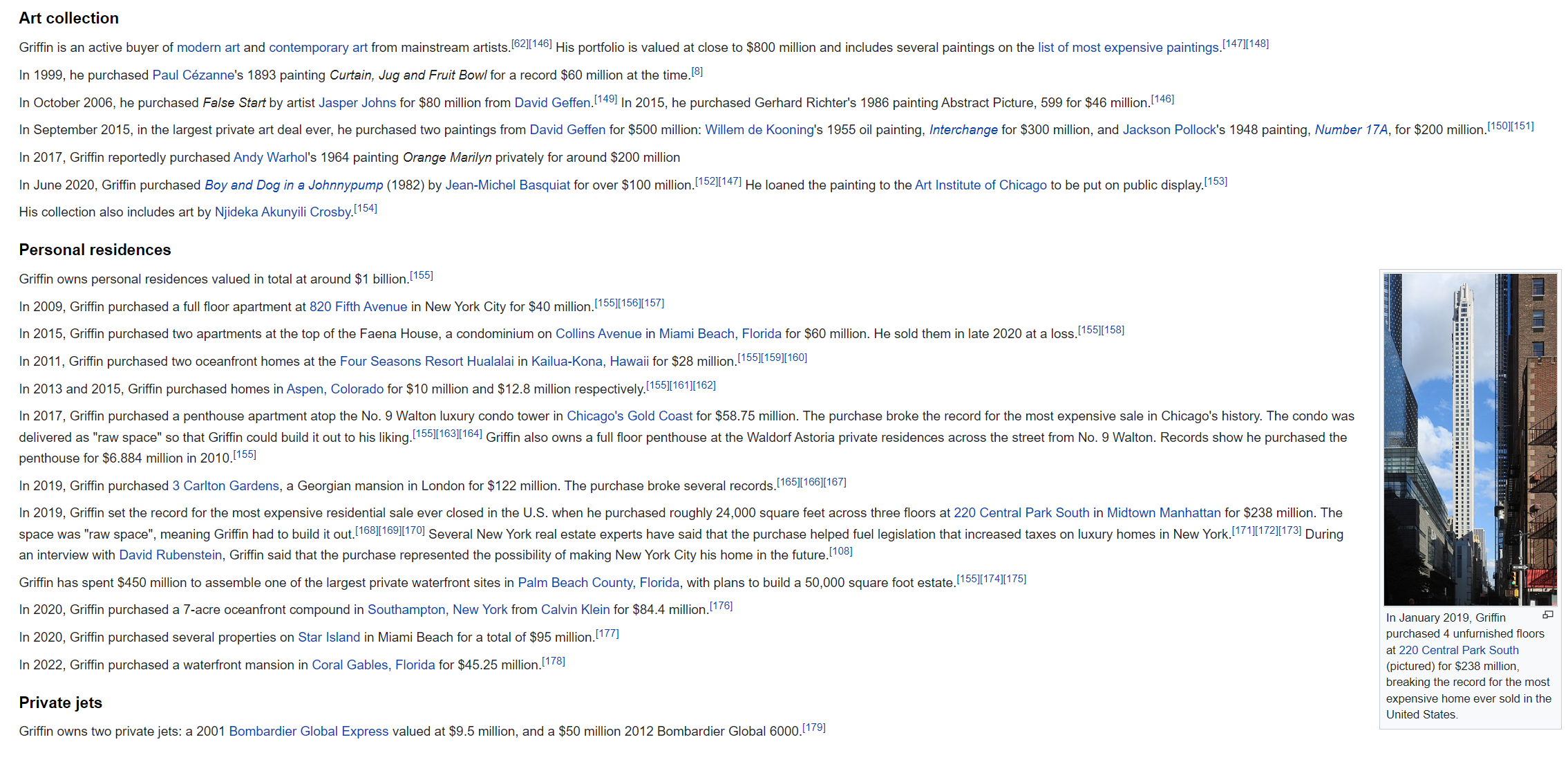Open citation [154] after Njideka Akunyili Crosby
Image resolution: width=1568 pixels, height=762 pixels.
366,209
